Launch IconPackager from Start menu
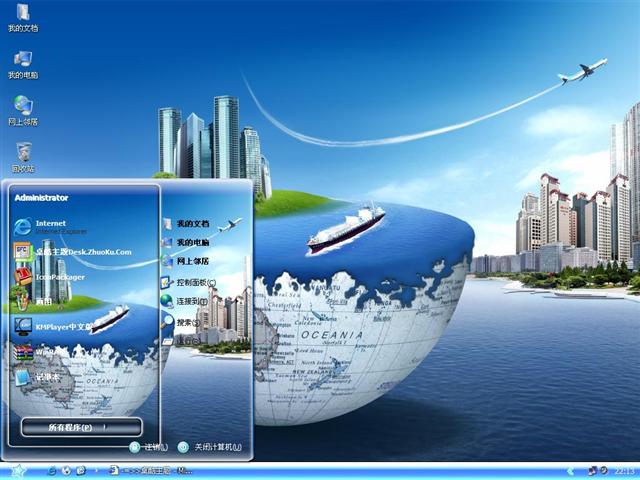Screen dimensions: 640x480 point(50,277)
